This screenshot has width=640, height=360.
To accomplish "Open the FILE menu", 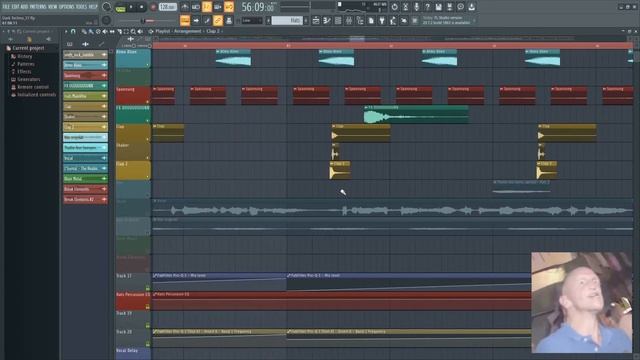I will [6, 7].
